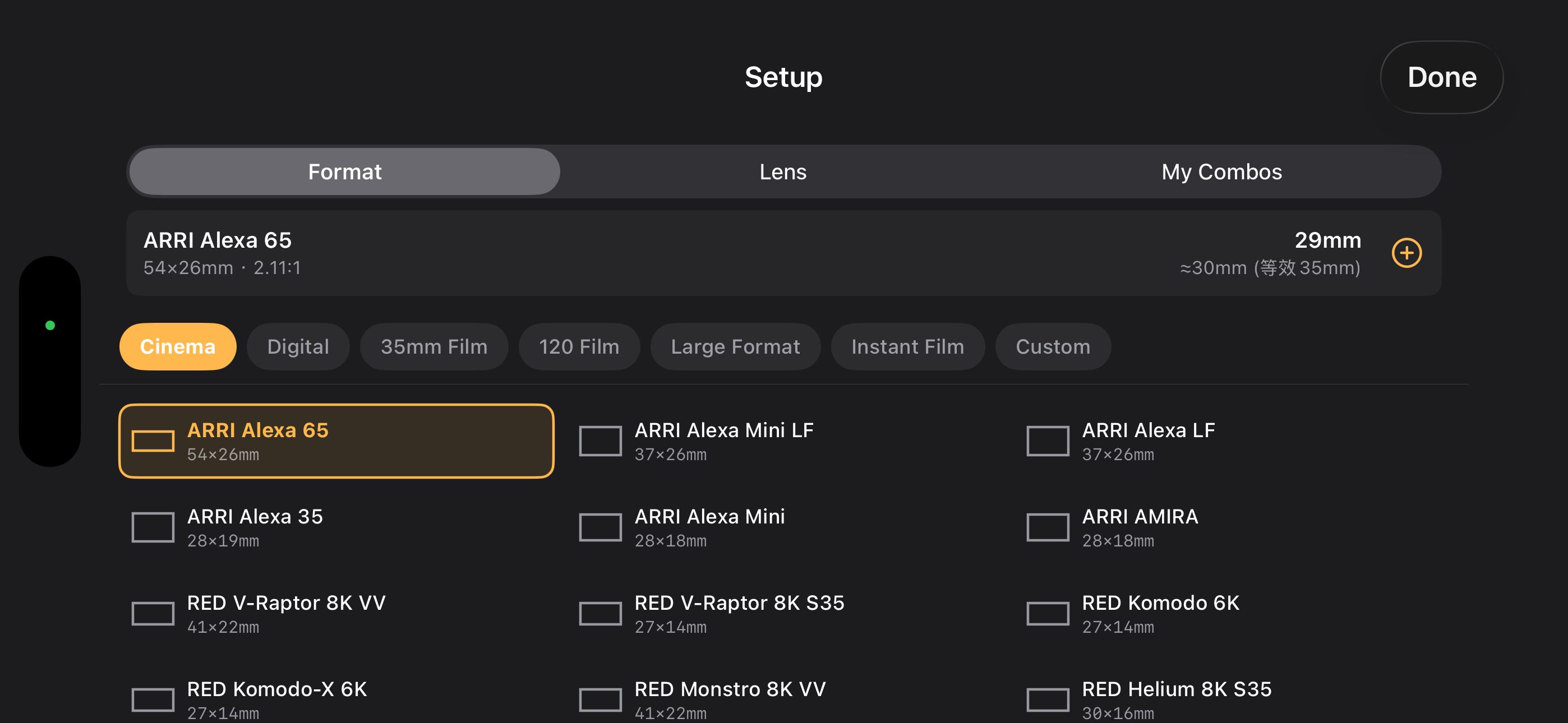Click the ARRI Alexa Mini LF sensor icon
The image size is (1568, 723).
pos(600,441)
